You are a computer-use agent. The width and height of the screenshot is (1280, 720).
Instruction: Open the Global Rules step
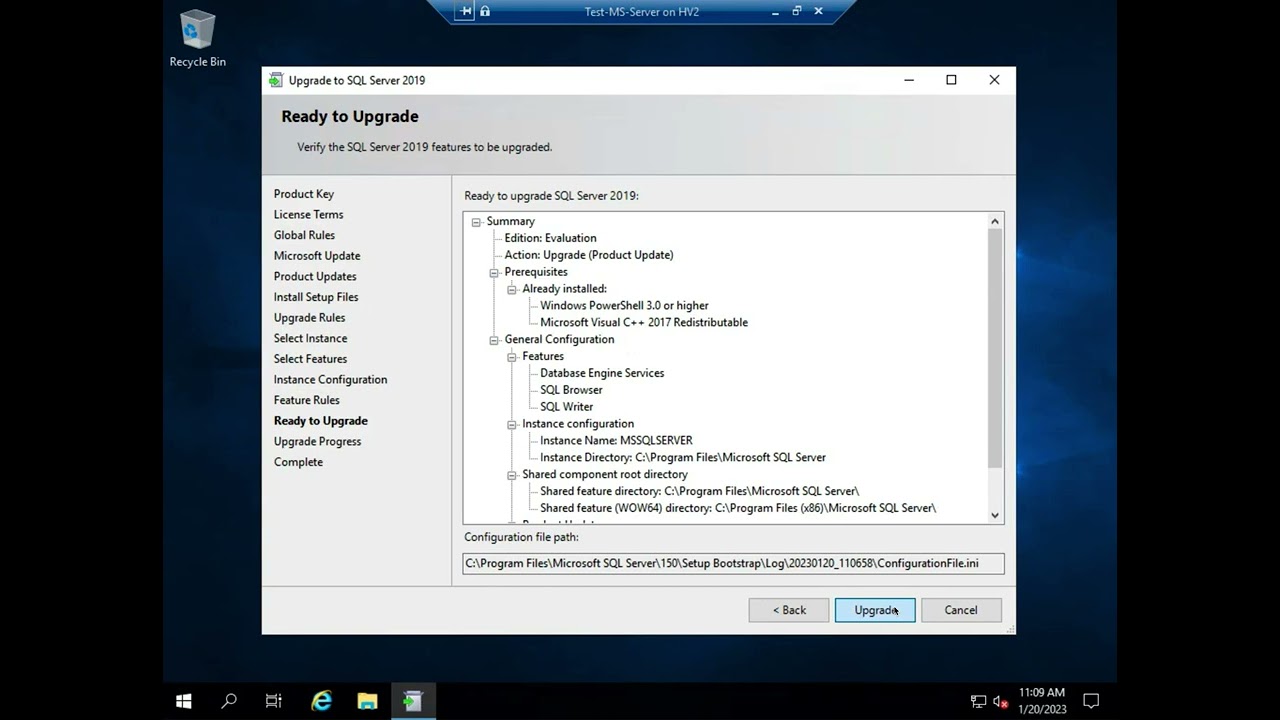(x=304, y=235)
